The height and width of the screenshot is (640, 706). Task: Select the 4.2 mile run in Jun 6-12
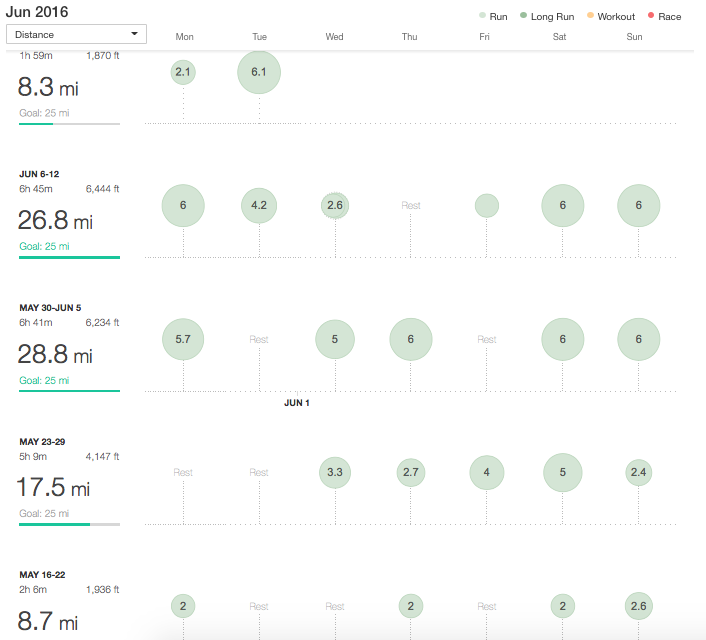(259, 206)
